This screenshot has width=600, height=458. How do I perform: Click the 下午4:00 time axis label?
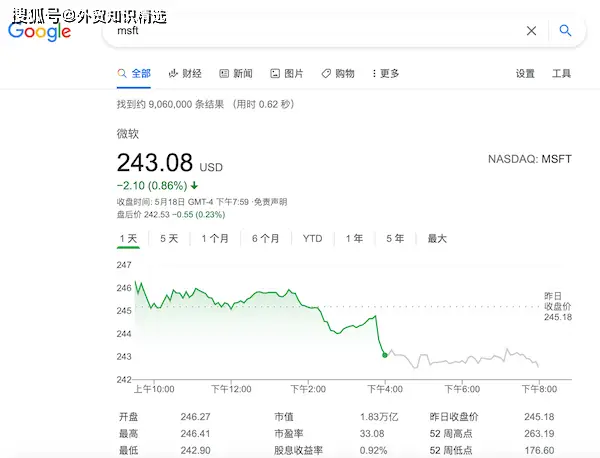[385, 389]
